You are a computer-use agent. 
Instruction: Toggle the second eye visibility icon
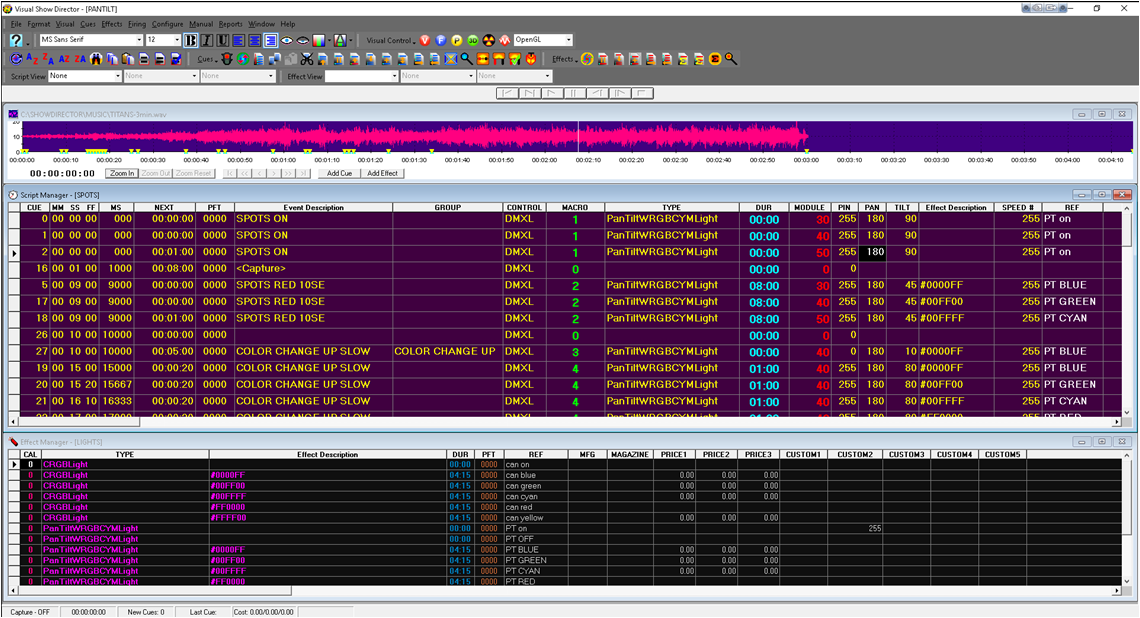tap(302, 41)
